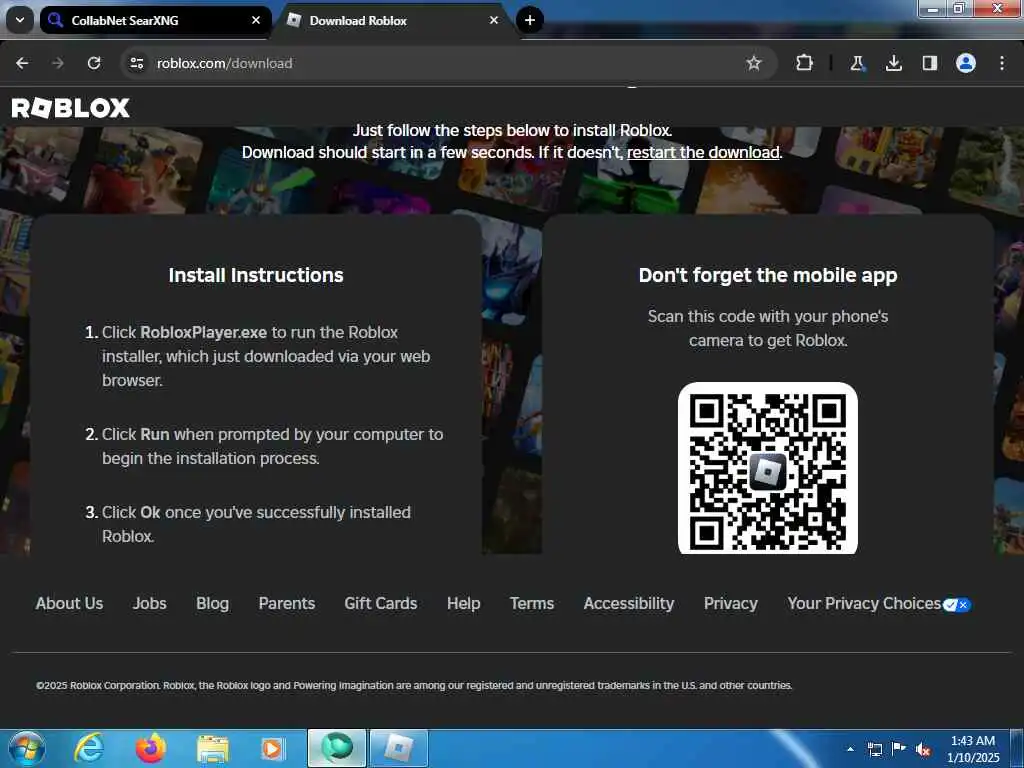
Task: Click the "Don't forget the mobile app" heading
Action: pyautogui.click(x=768, y=275)
